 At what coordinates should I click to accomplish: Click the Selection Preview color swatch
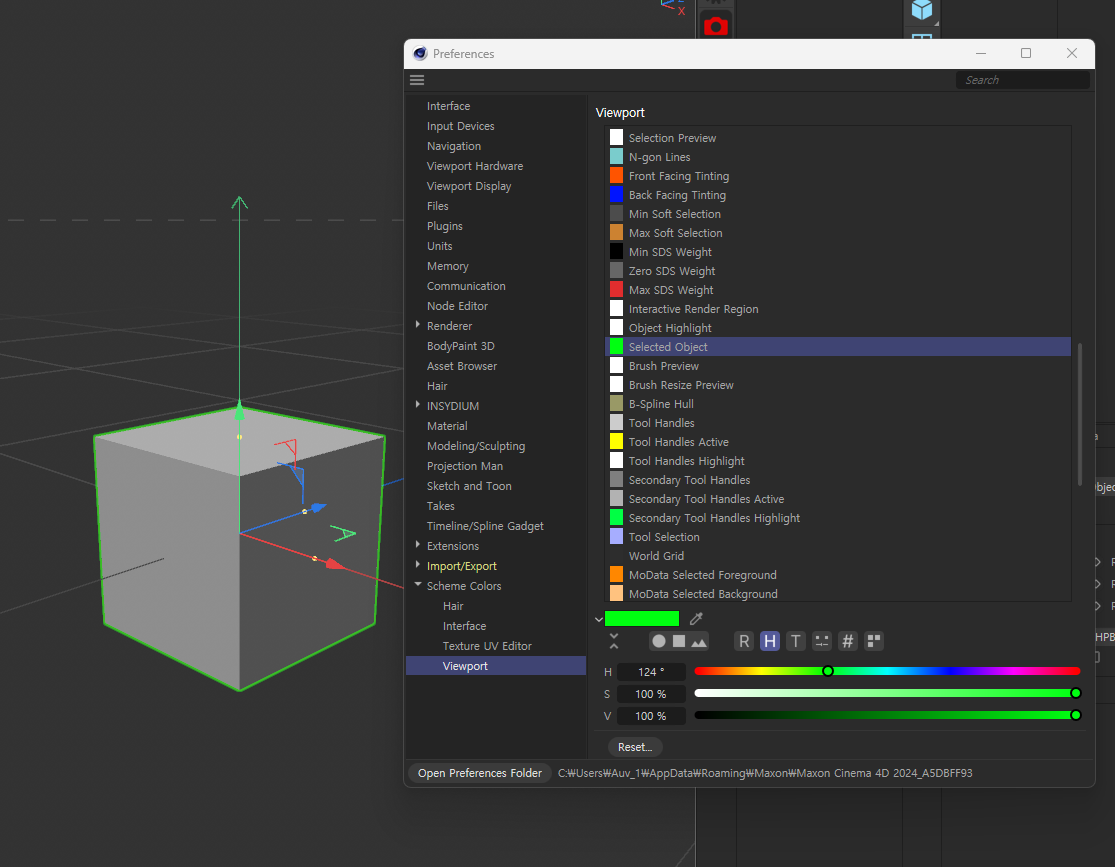617,137
